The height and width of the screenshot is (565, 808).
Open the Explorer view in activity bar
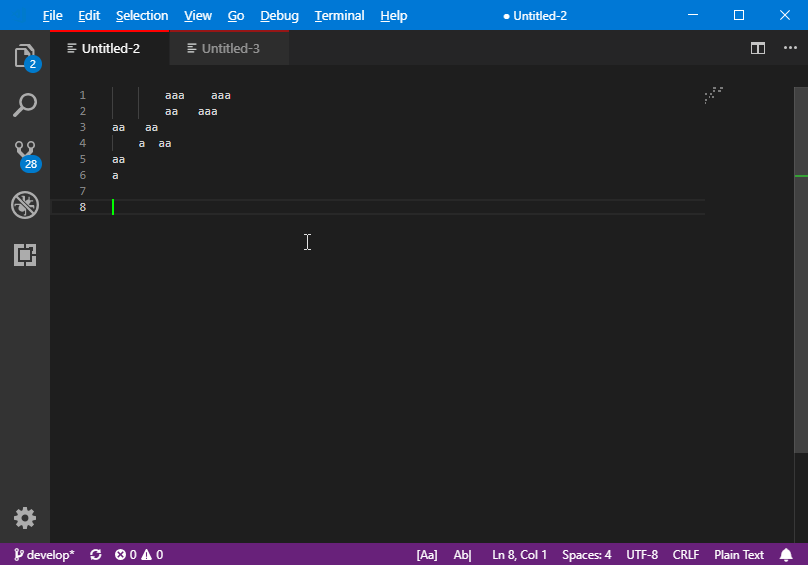coord(25,56)
